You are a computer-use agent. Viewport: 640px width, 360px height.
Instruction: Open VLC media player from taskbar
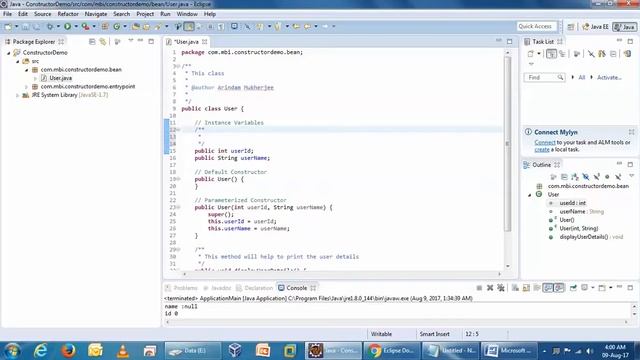[123, 350]
